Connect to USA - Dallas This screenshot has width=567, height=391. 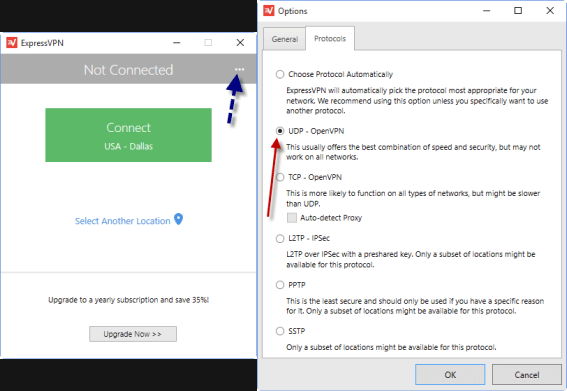pos(128,135)
